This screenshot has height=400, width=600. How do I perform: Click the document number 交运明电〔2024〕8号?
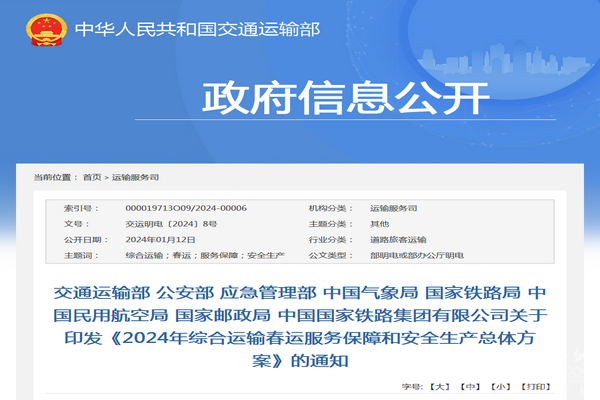[x=171, y=224]
